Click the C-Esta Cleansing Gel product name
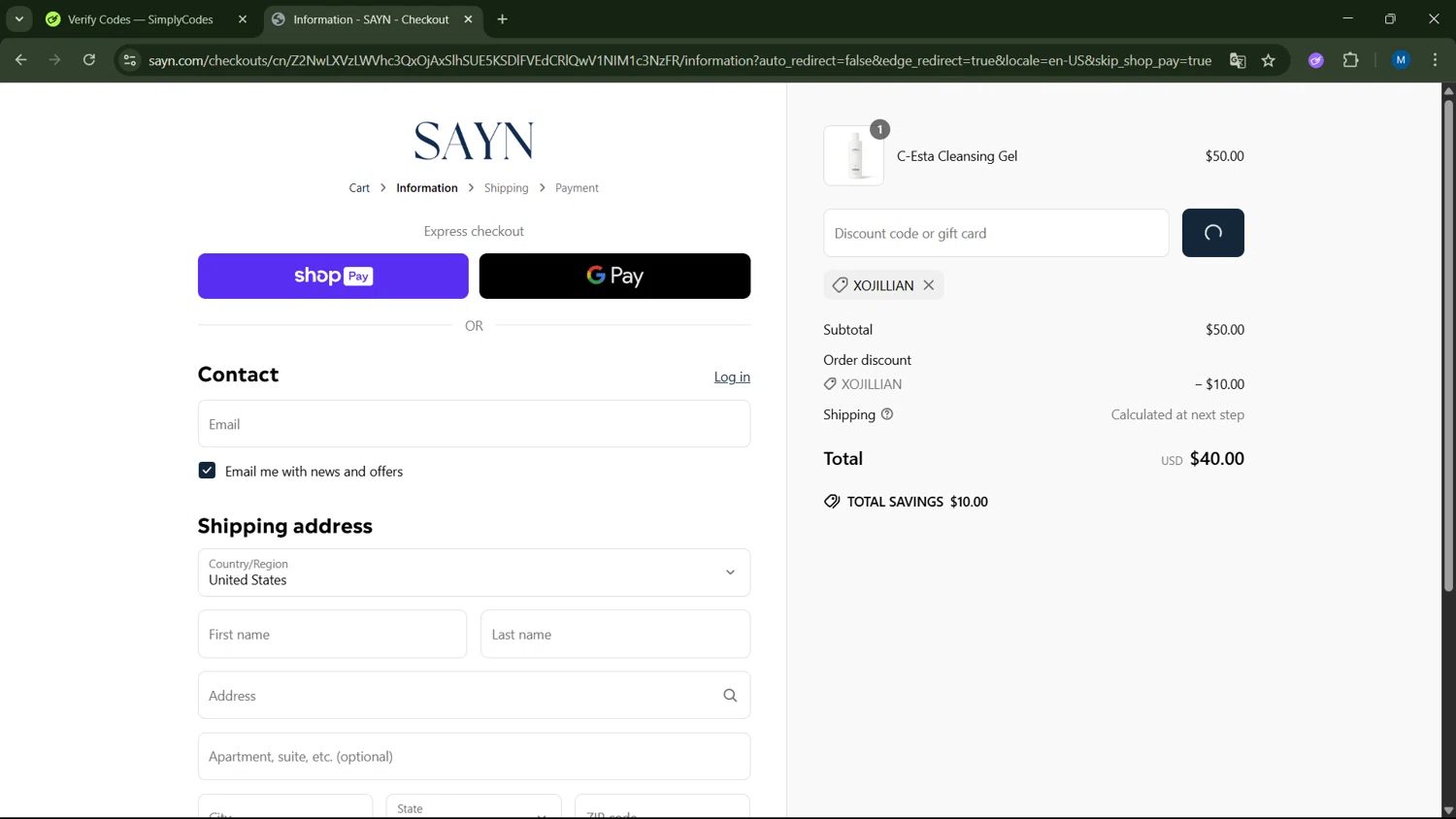Viewport: 1456px width, 819px height. click(x=957, y=156)
